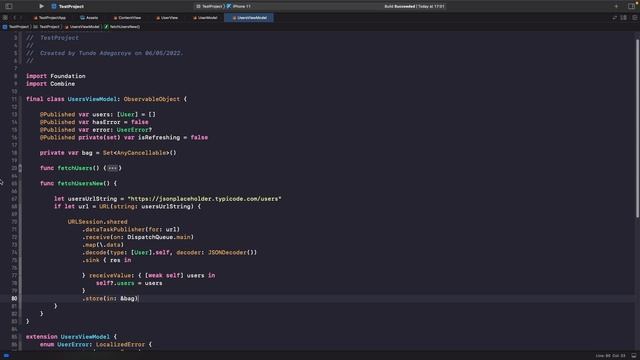Run the project with the play button
The image size is (640, 360).
coord(41,6)
